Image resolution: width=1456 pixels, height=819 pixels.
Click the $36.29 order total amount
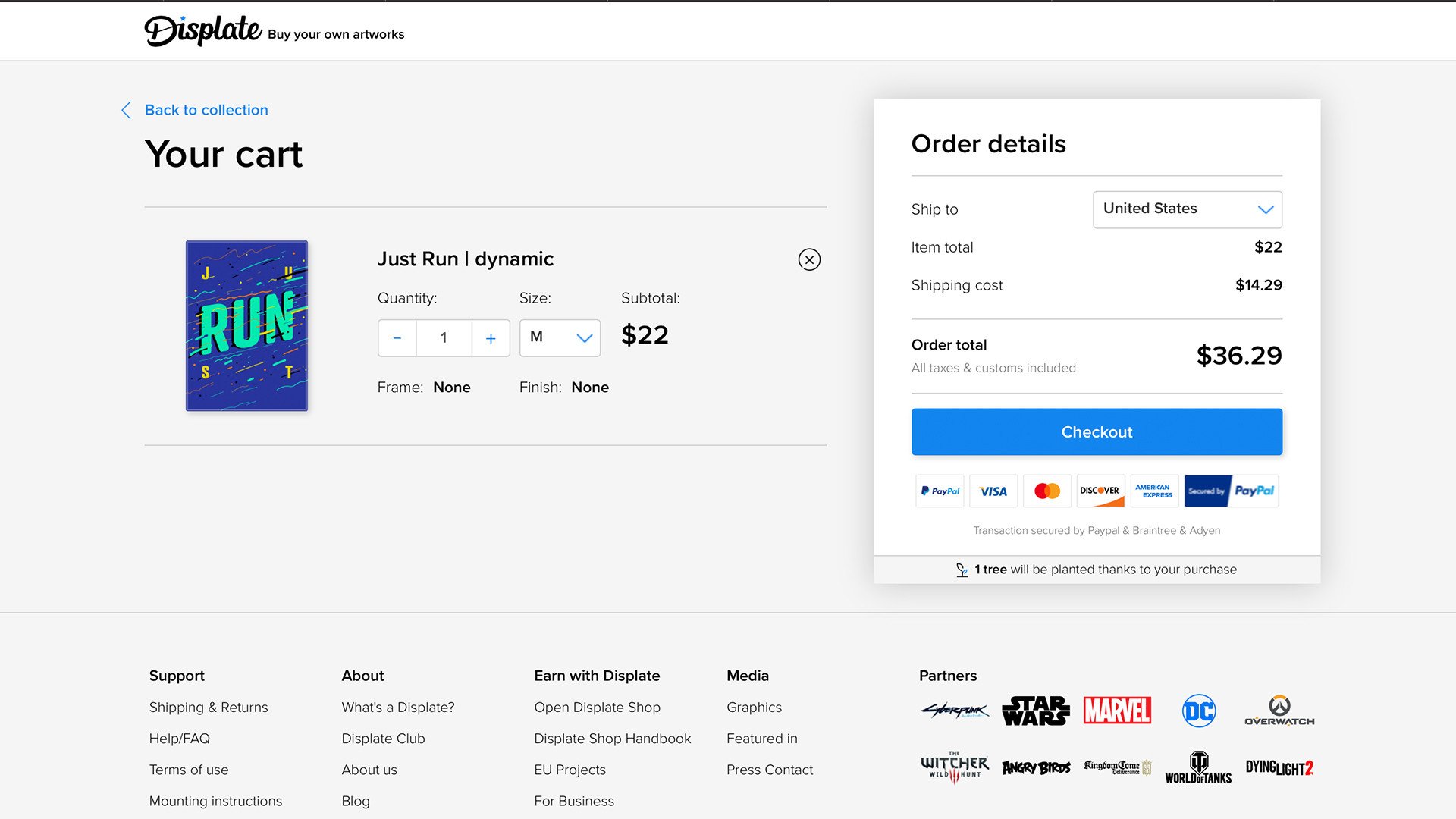[1239, 356]
